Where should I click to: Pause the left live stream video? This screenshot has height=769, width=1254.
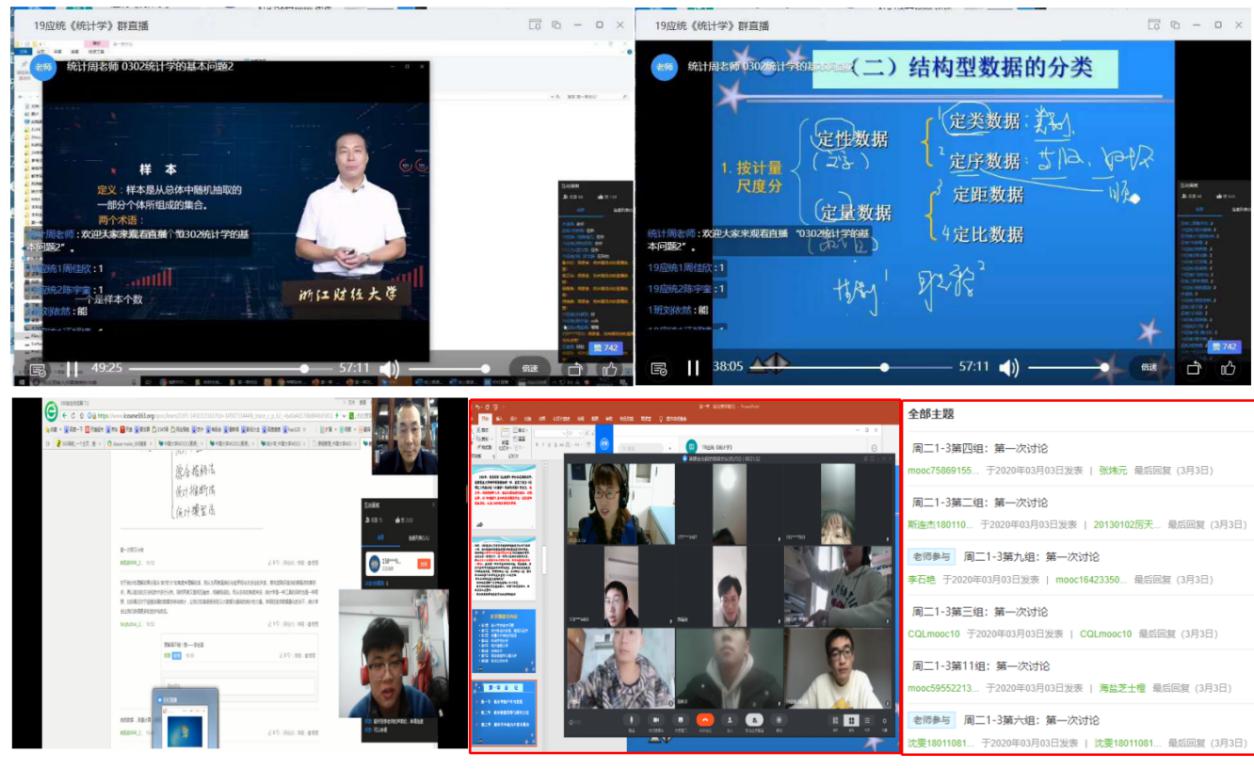tap(72, 368)
